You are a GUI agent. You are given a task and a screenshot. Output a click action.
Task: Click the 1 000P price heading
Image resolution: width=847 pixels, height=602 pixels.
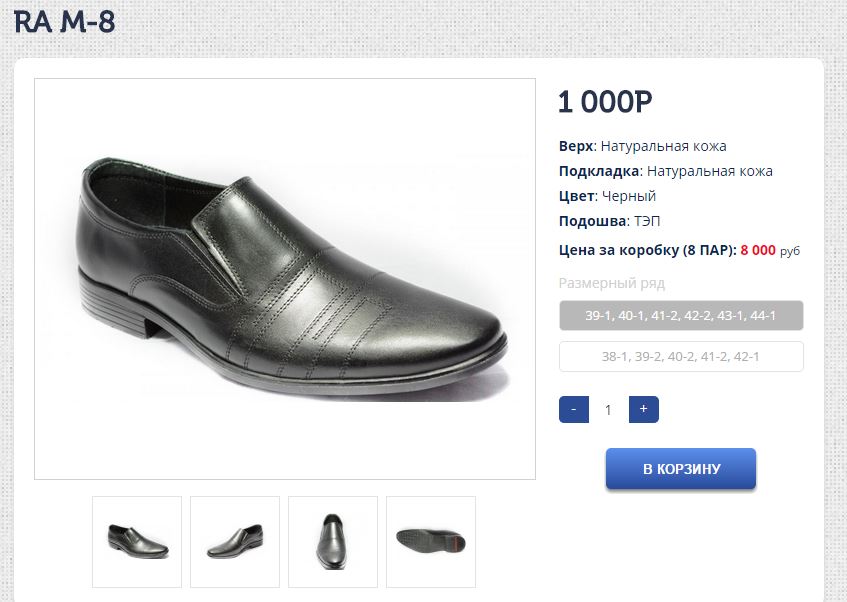(x=605, y=102)
